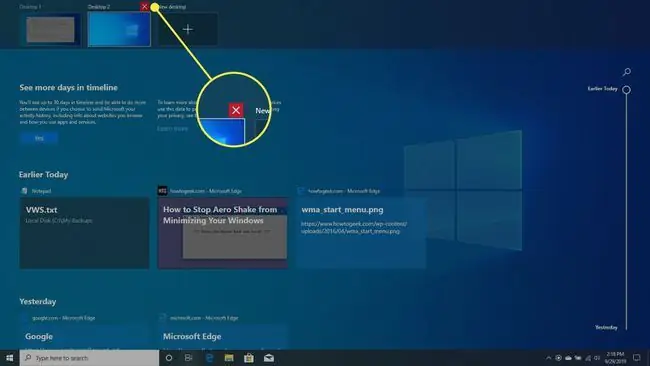Click the OneDrive cloud tray icon

pyautogui.click(x=568, y=358)
